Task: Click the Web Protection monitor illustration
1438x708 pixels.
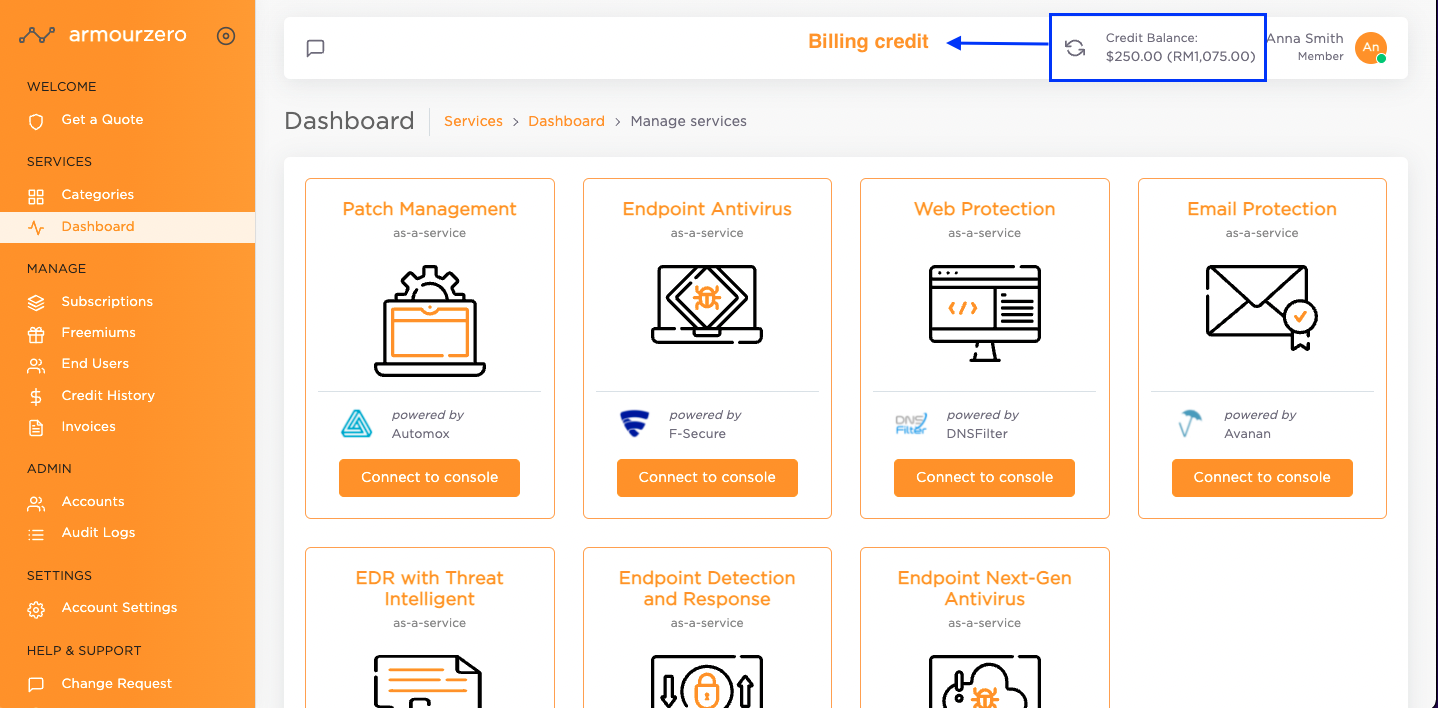Action: [x=985, y=313]
